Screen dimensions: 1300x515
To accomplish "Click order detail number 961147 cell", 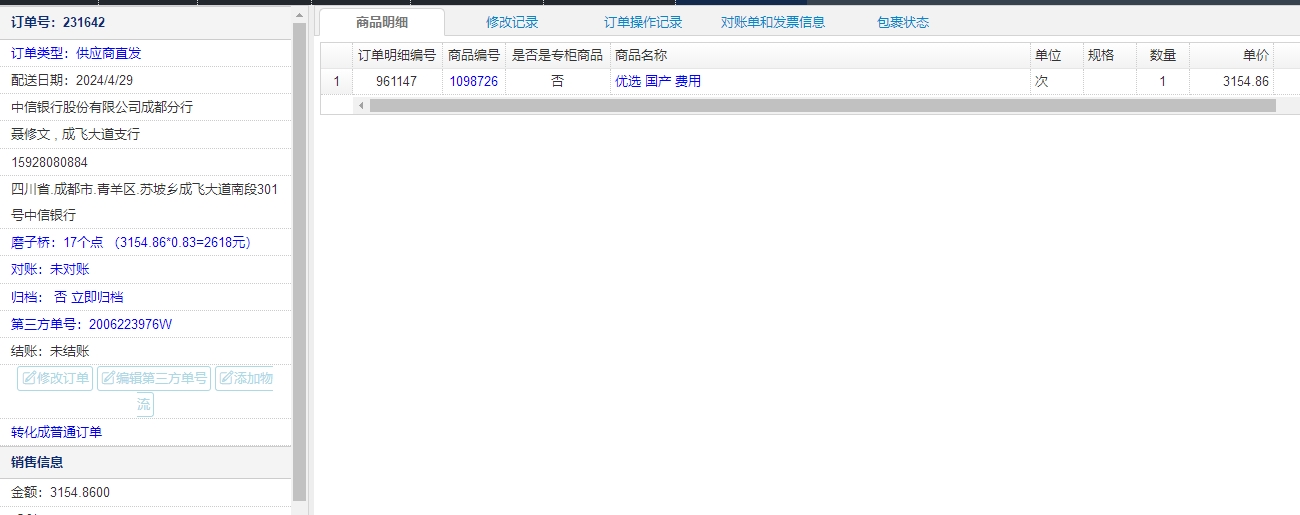I will pos(397,82).
